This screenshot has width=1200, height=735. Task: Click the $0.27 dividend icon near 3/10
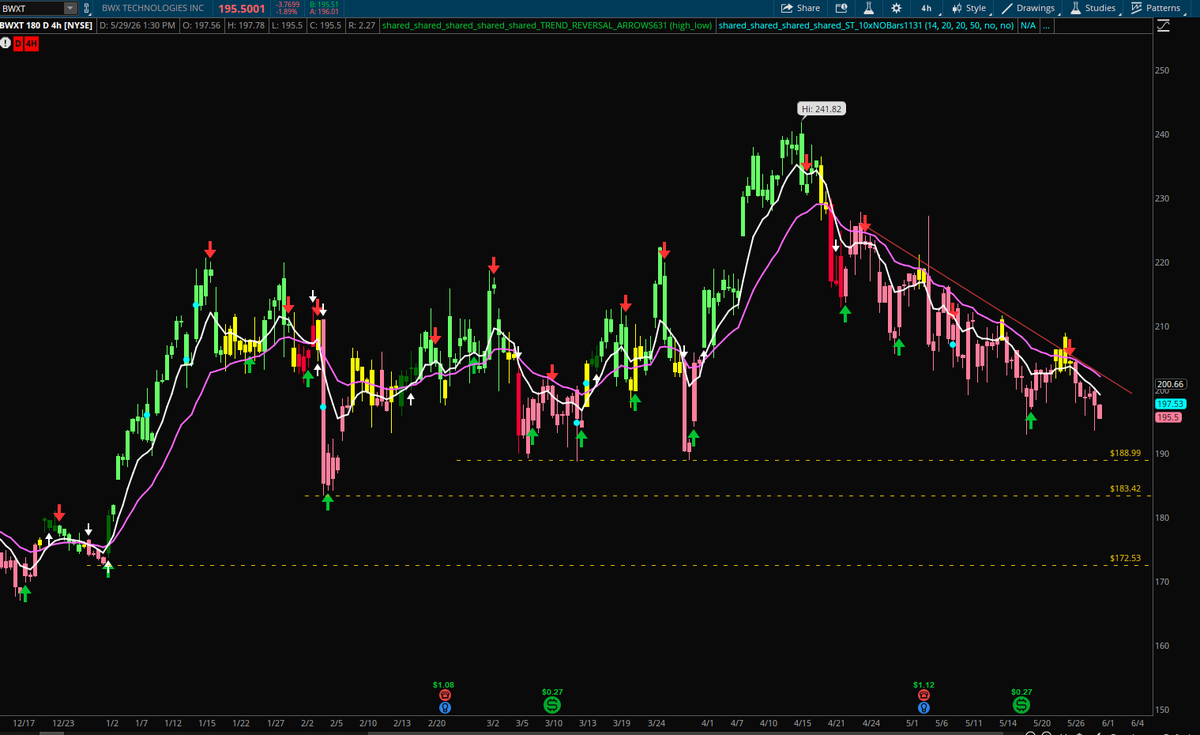(552, 704)
